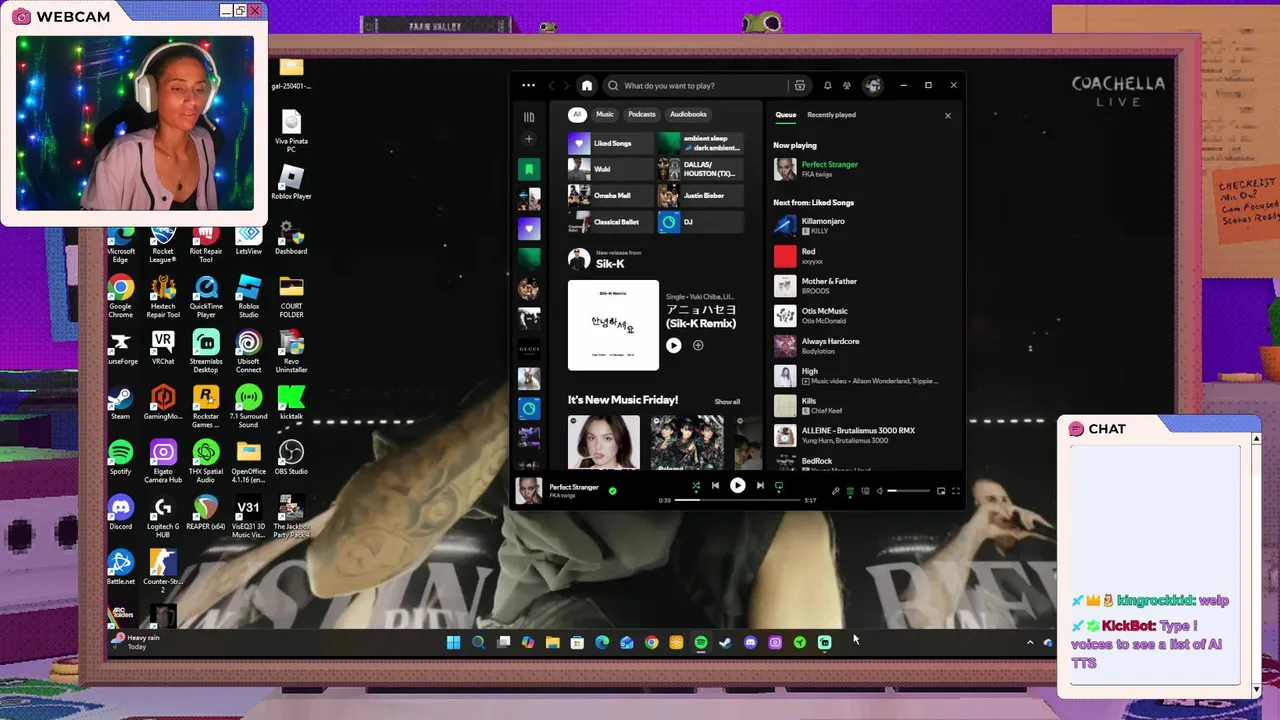This screenshot has height=720, width=1280.
Task: Switch to the Recently played tab
Action: pyautogui.click(x=831, y=115)
